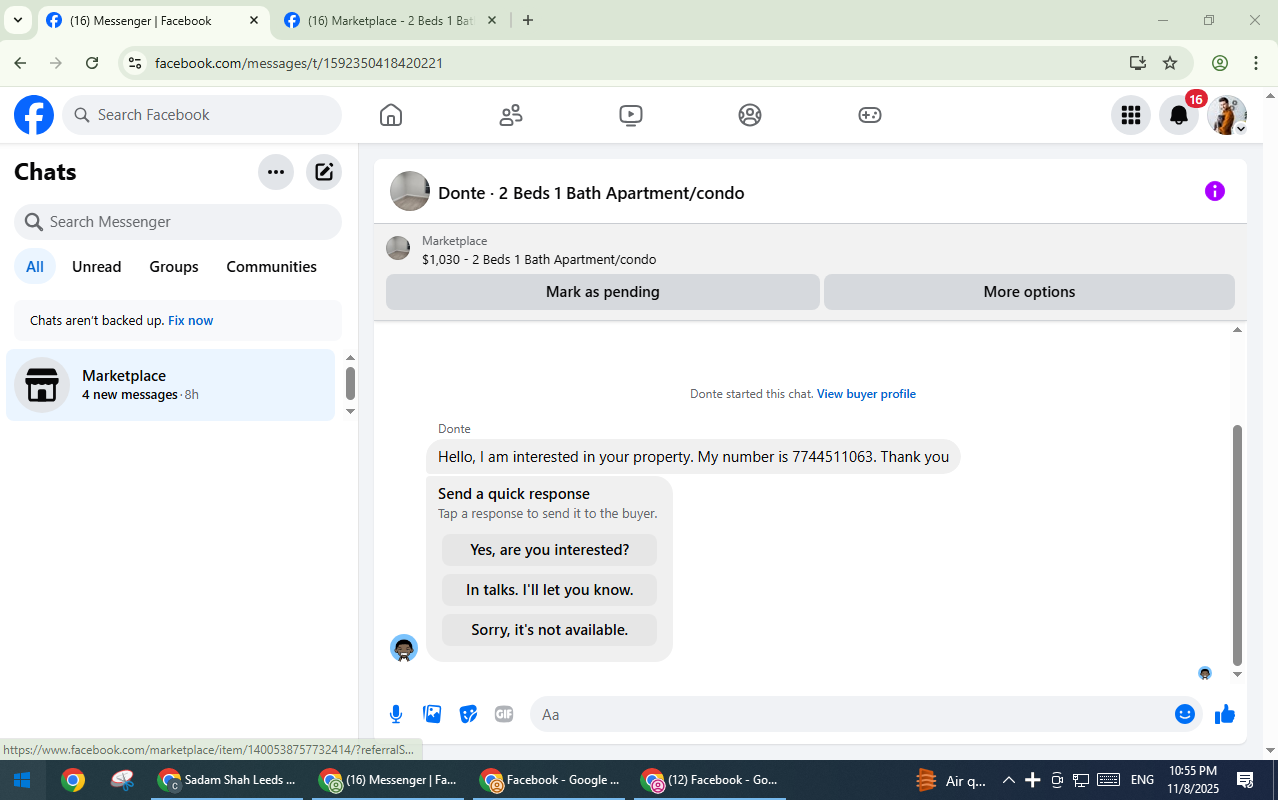Click the ENG language indicator
Screen dimensions: 1278x800
(1142, 780)
